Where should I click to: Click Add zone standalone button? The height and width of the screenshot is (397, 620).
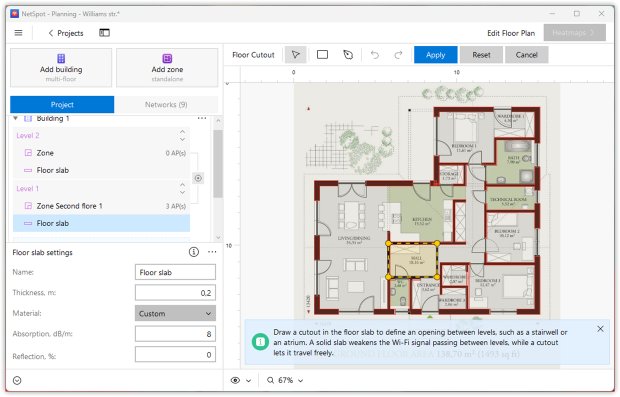pos(167,68)
